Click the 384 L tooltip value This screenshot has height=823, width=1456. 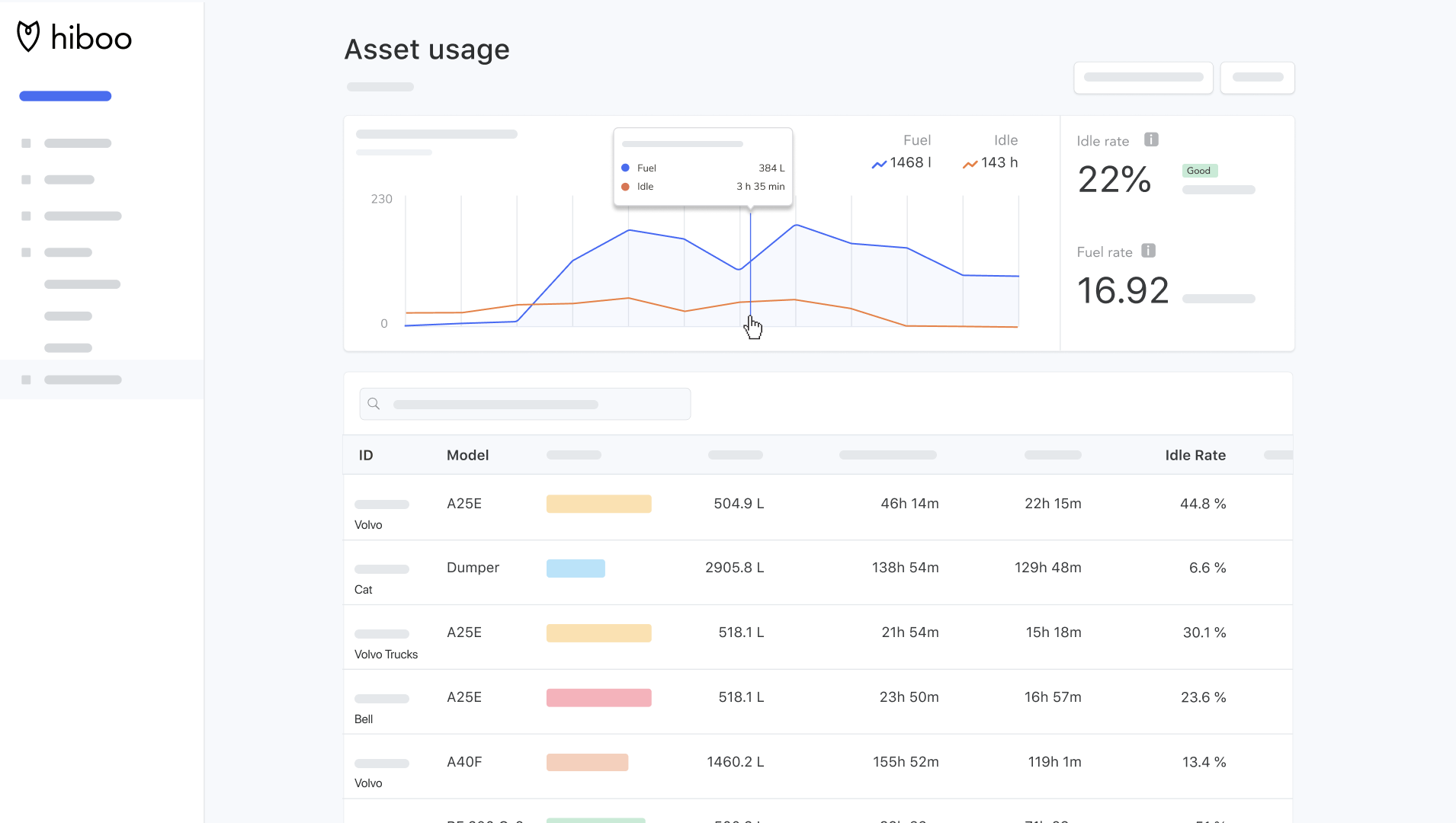click(771, 168)
